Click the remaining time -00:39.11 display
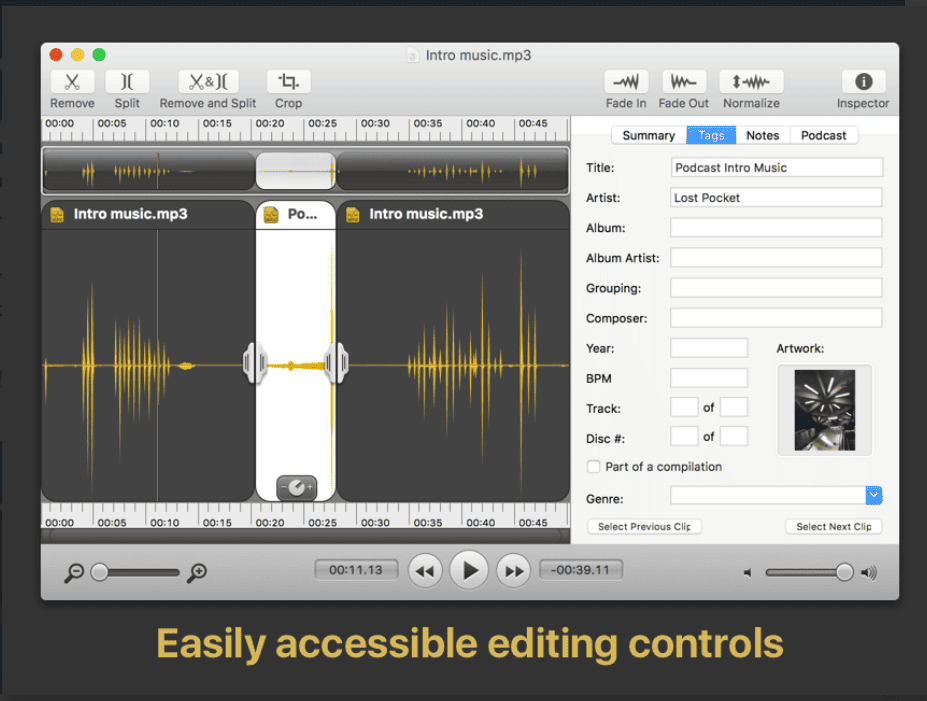The height and width of the screenshot is (701, 927). pyautogui.click(x=581, y=570)
